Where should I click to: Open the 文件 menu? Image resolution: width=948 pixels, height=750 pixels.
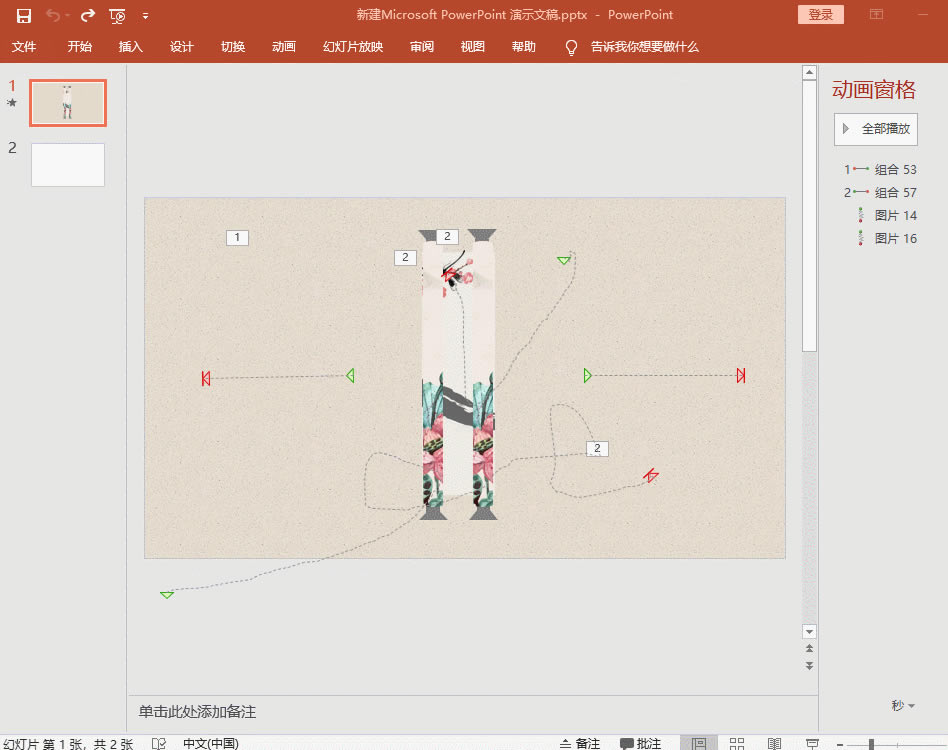coord(24,47)
